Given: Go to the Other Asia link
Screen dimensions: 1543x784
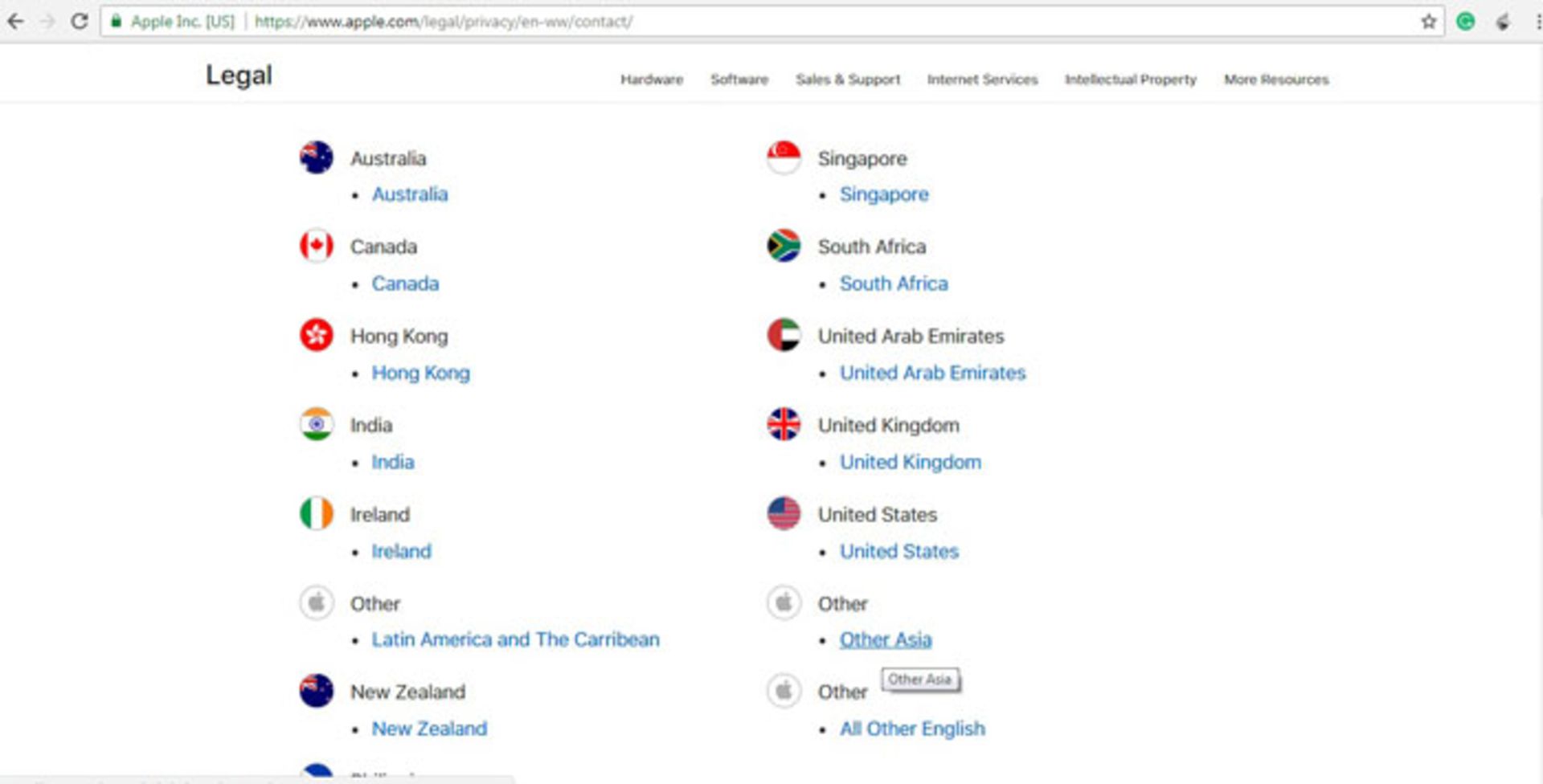Looking at the screenshot, I should pyautogui.click(x=886, y=639).
